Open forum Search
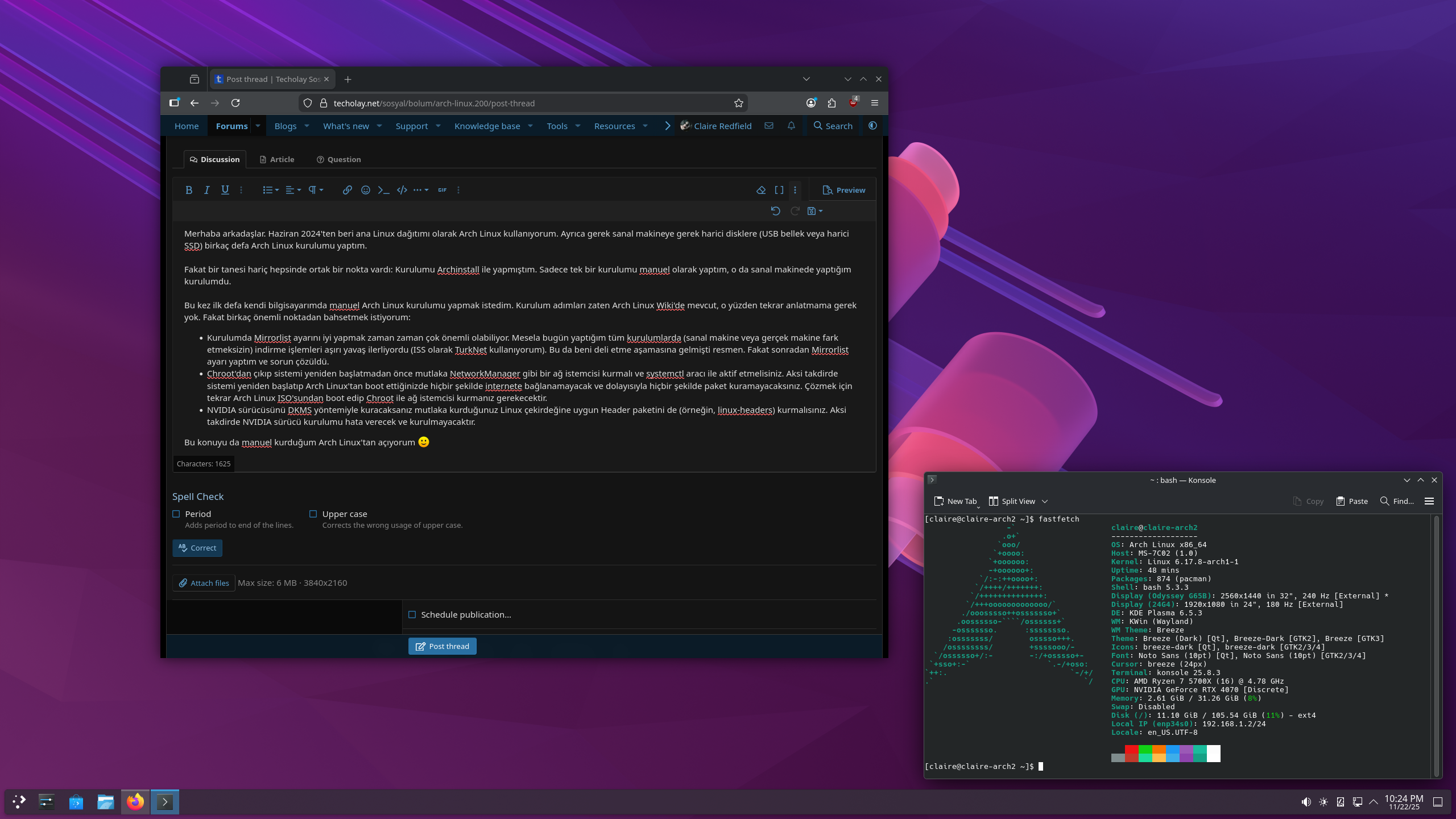 [833, 126]
